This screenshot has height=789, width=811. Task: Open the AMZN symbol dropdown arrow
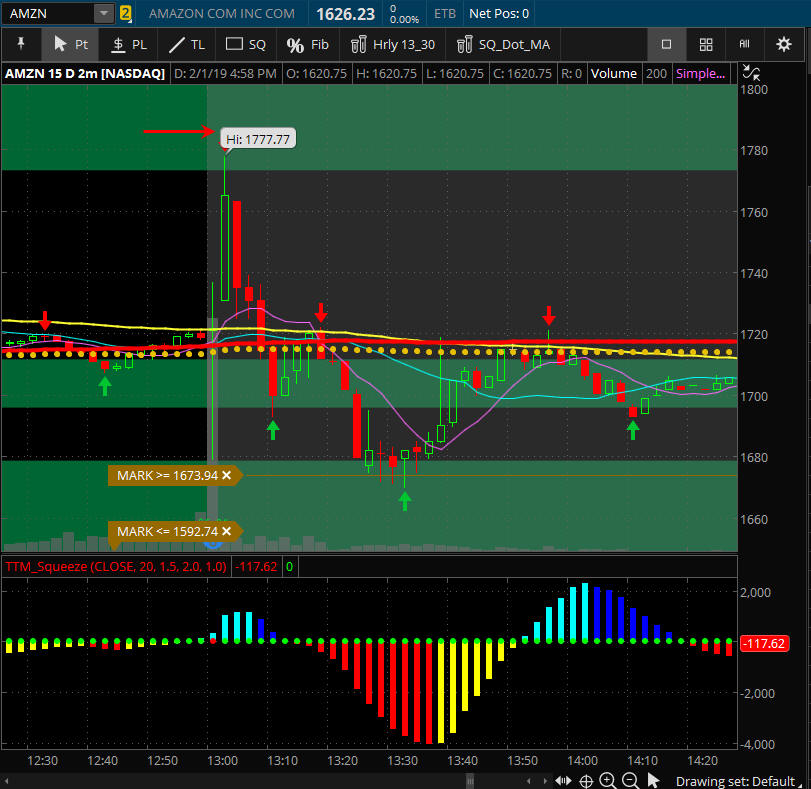[103, 14]
